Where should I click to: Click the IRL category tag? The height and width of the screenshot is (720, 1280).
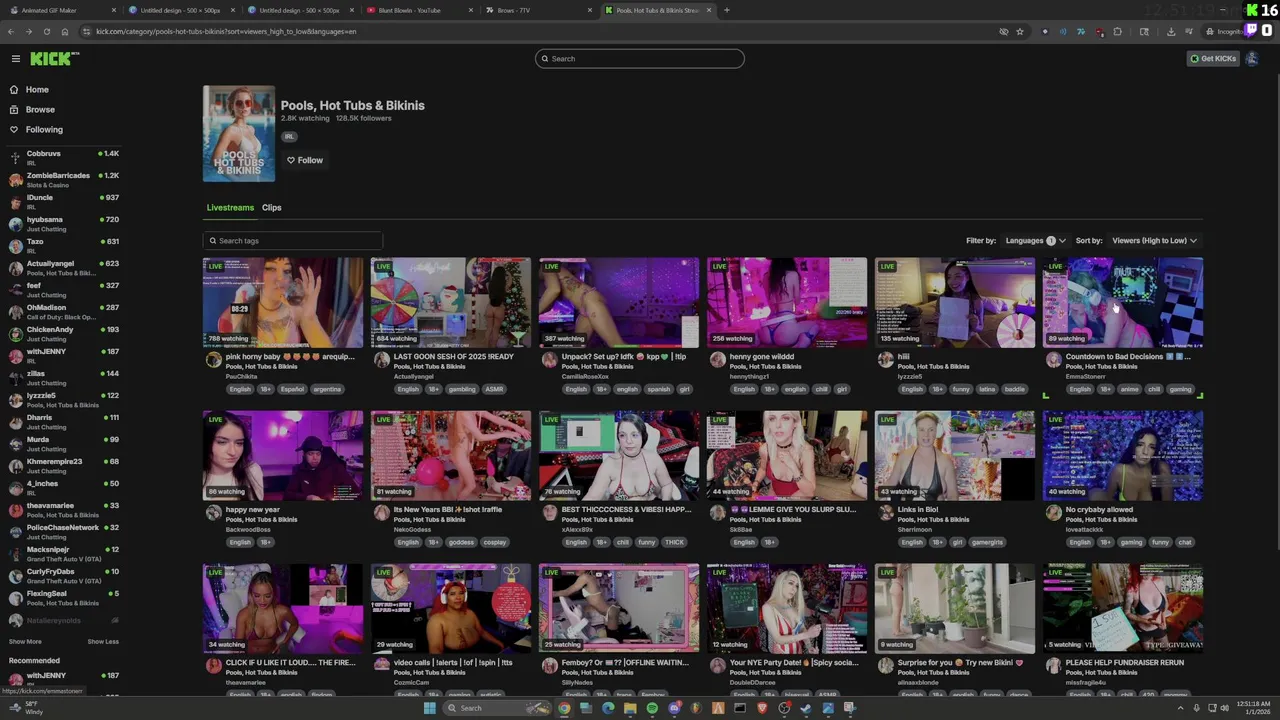(x=289, y=137)
